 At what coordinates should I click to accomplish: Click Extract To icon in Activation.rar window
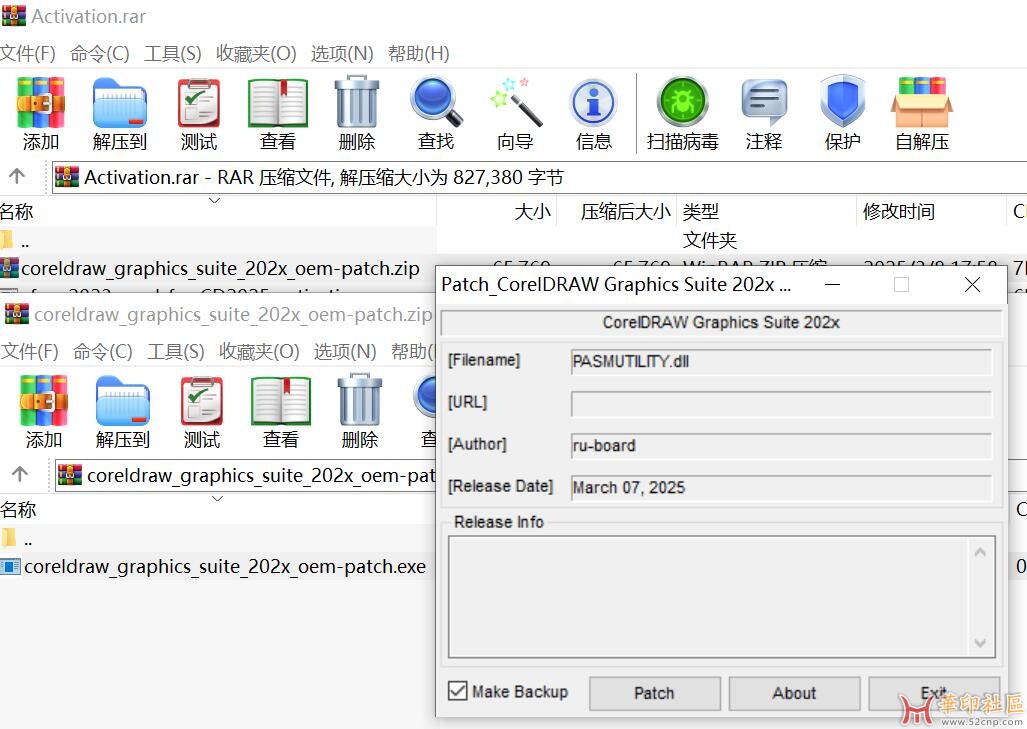click(119, 103)
